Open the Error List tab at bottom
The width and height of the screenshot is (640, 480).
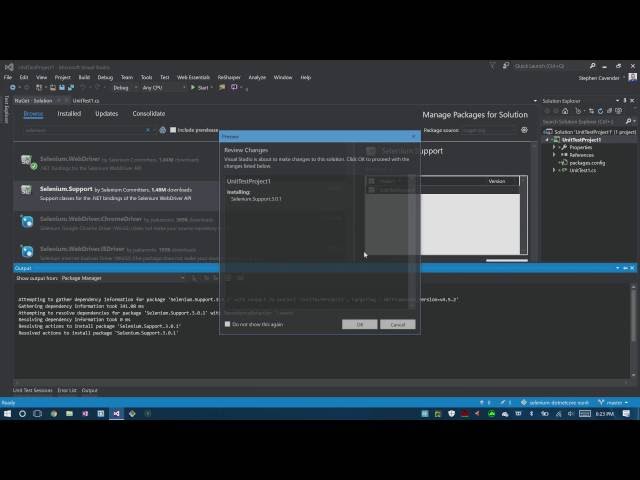[x=67, y=390]
